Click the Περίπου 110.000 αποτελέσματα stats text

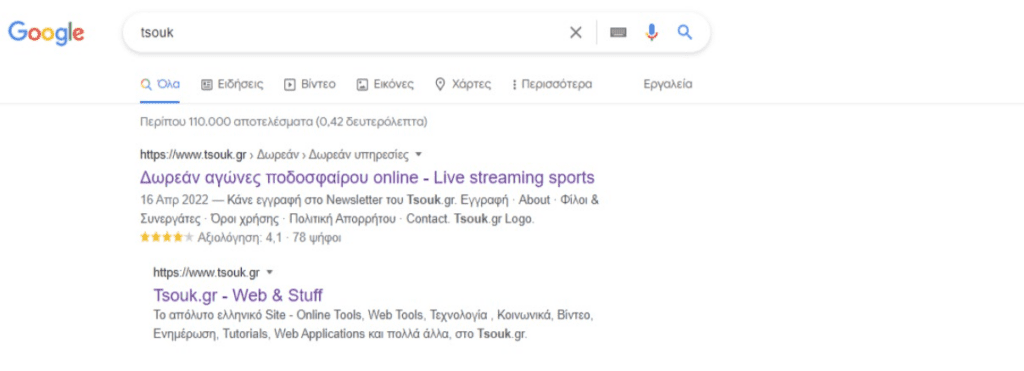tap(283, 121)
